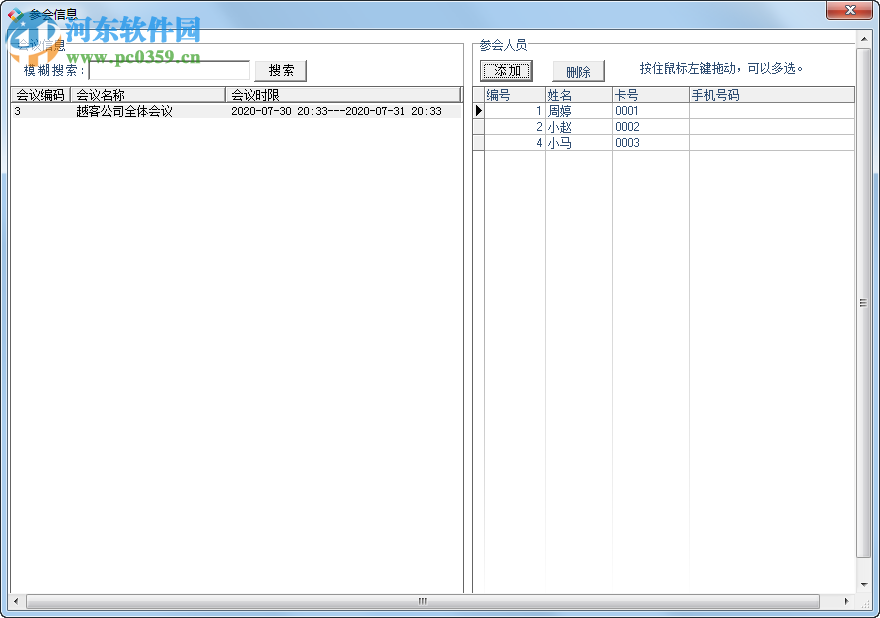Click card number 0001 in the table

point(627,111)
